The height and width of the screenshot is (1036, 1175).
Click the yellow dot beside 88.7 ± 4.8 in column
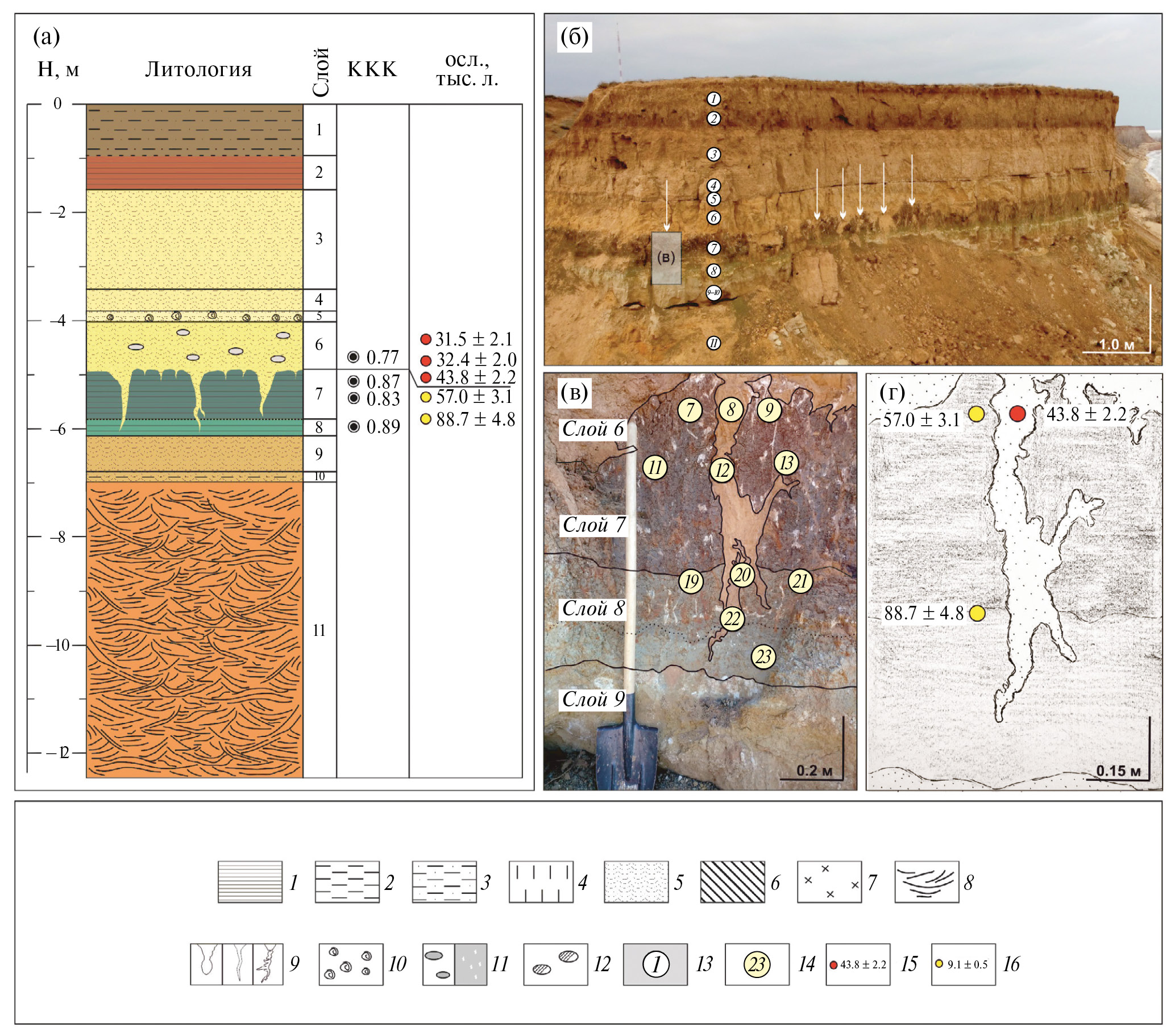pos(425,419)
